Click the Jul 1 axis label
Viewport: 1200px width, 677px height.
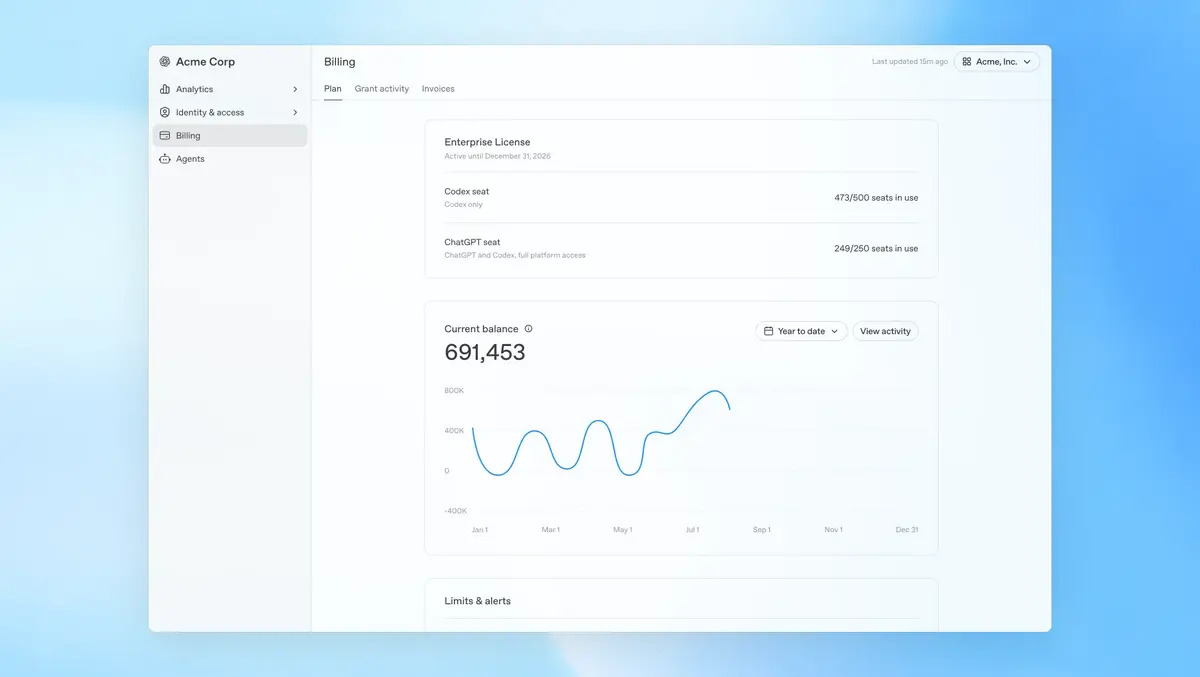(692, 530)
